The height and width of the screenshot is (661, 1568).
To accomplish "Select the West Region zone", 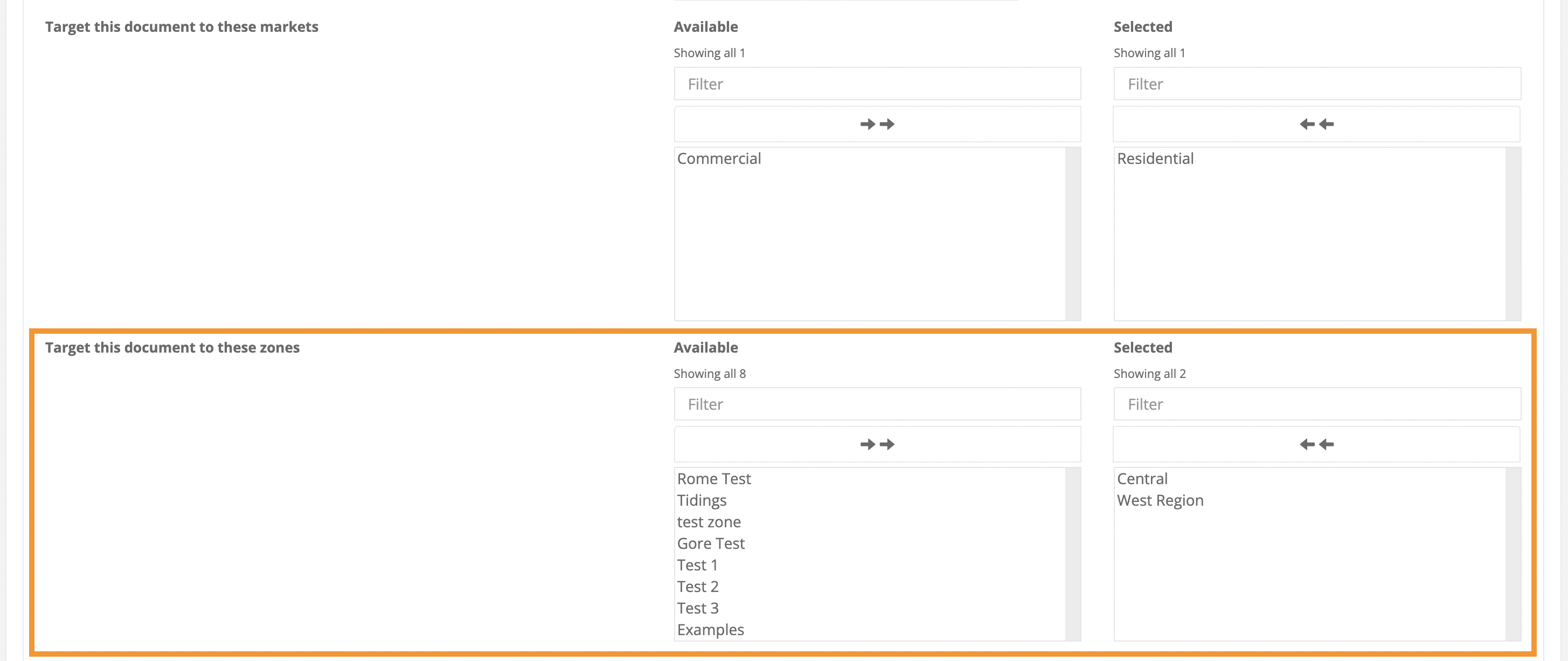I will click(1160, 500).
